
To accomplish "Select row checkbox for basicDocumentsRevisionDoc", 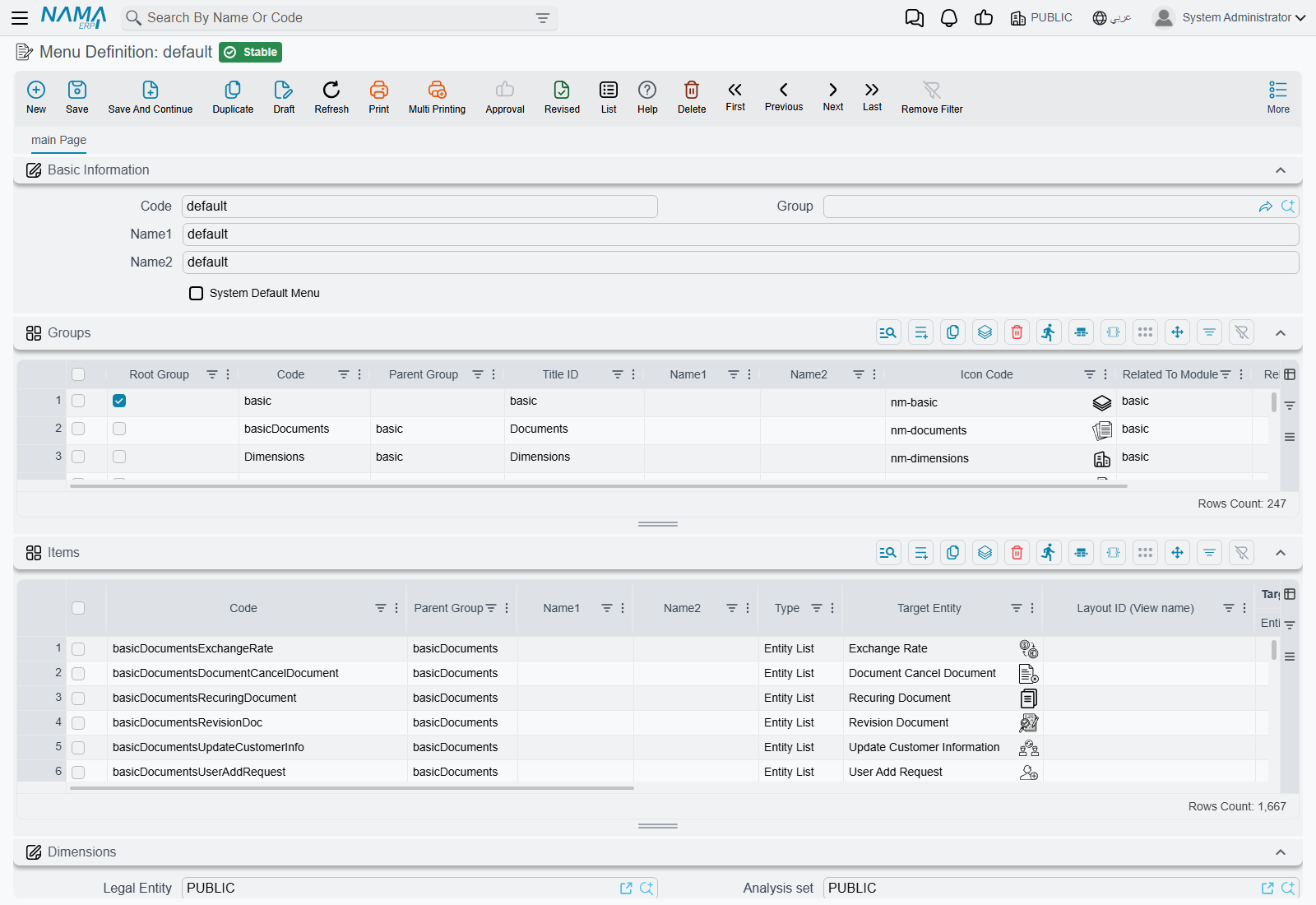I will point(78,723).
